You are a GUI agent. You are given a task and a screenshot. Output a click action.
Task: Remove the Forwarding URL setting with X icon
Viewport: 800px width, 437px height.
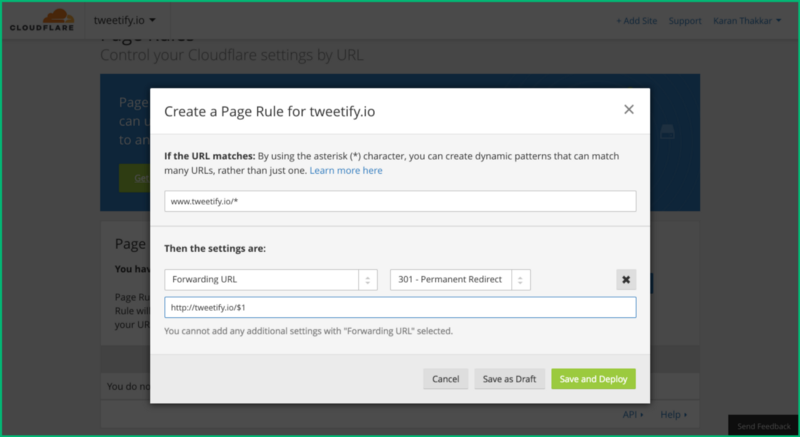(626, 279)
